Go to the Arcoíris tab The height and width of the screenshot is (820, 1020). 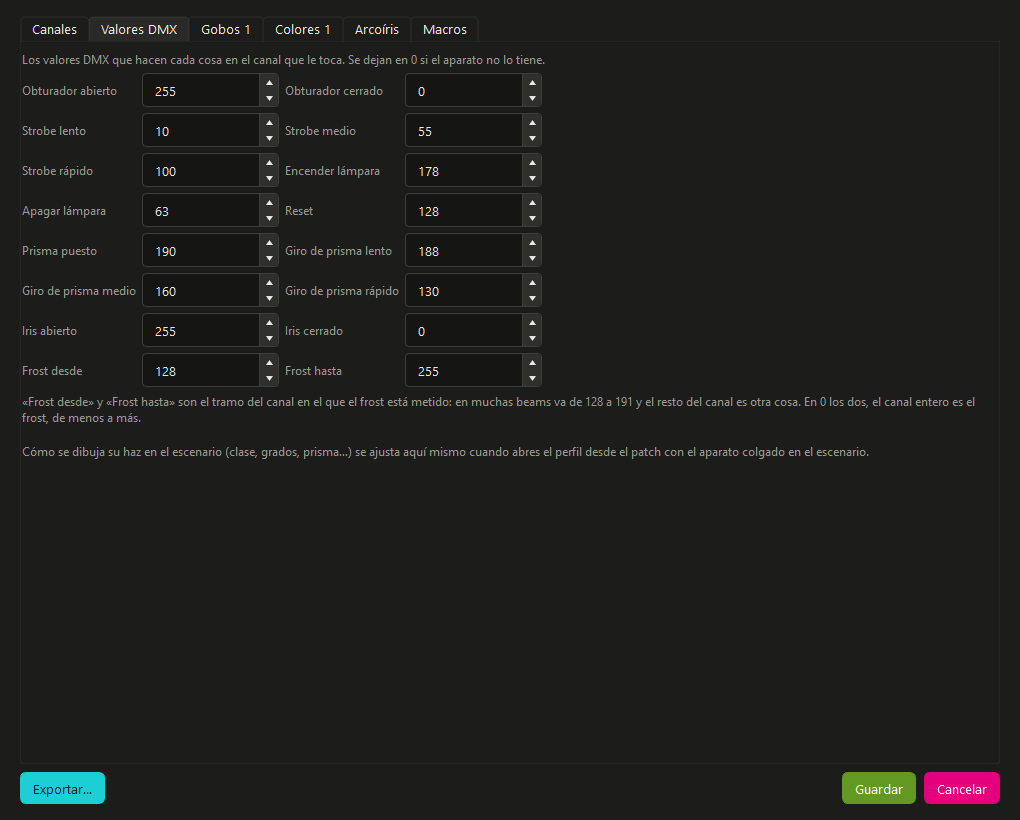pos(377,29)
